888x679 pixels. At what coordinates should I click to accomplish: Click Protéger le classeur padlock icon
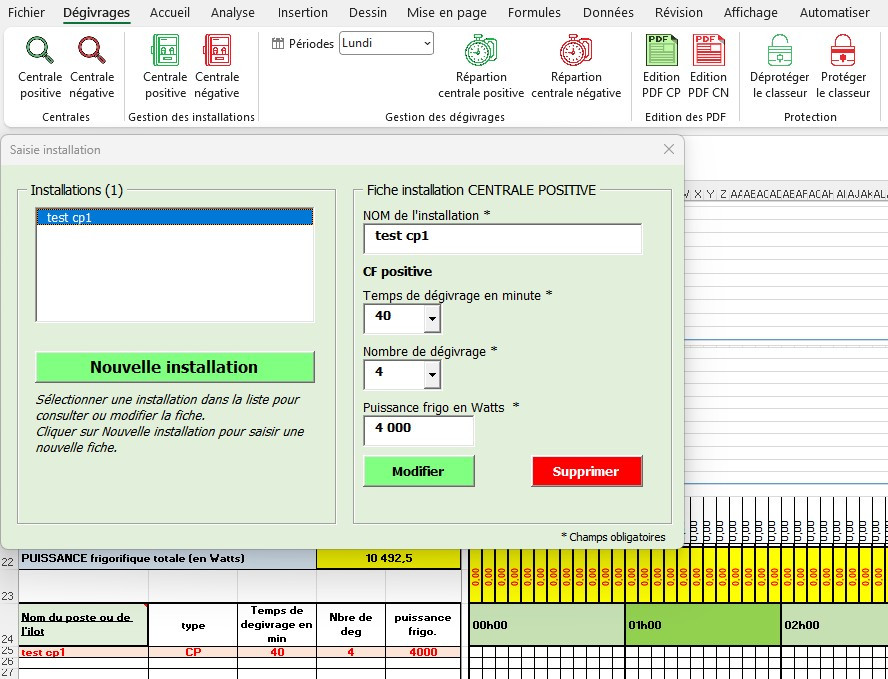pos(843,51)
